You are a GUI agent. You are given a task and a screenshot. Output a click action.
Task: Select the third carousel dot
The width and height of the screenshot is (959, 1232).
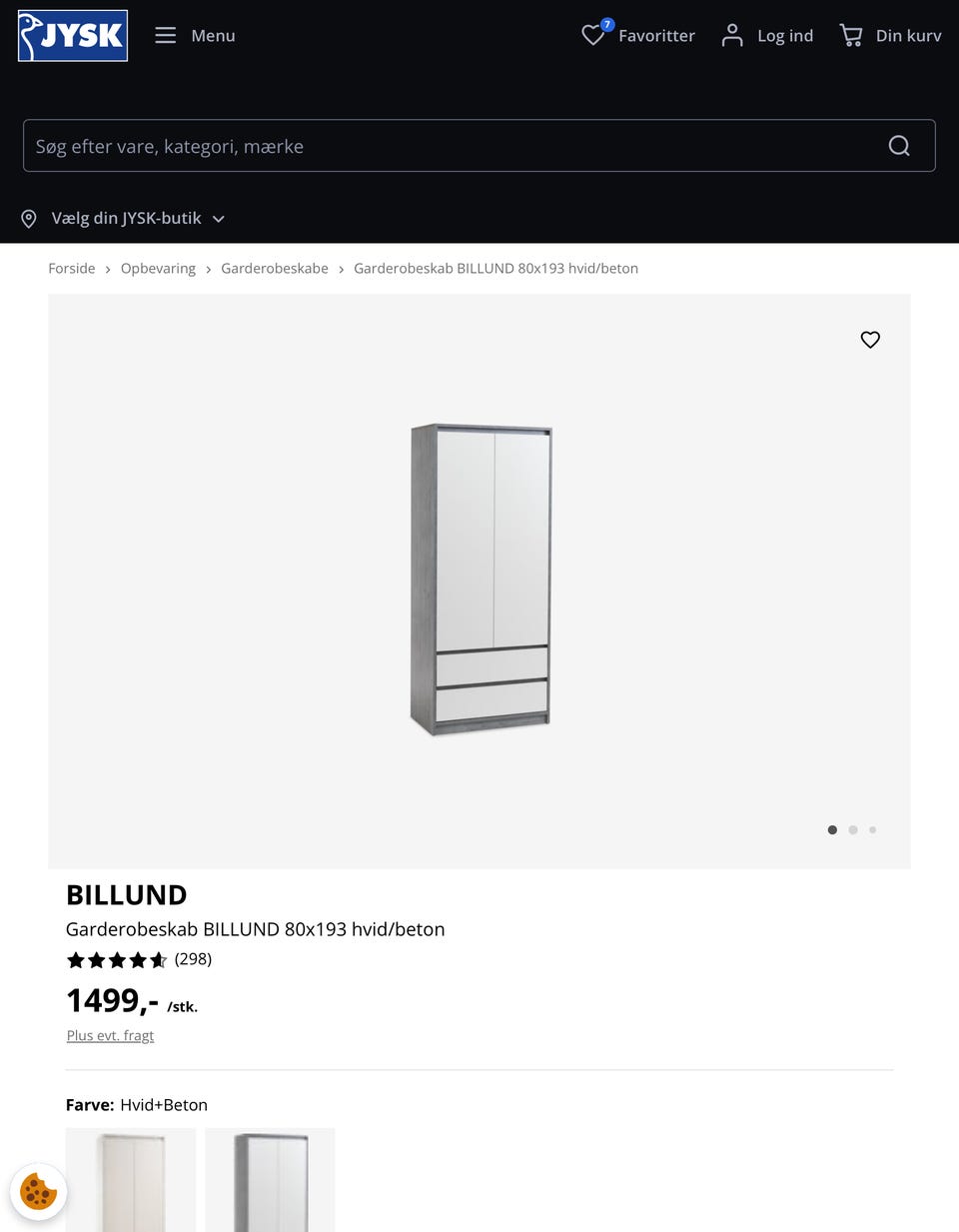click(872, 829)
